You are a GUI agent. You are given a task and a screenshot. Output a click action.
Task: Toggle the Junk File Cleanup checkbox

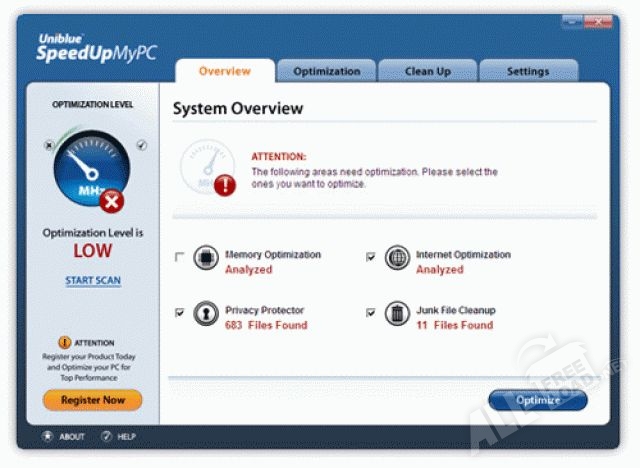(371, 313)
